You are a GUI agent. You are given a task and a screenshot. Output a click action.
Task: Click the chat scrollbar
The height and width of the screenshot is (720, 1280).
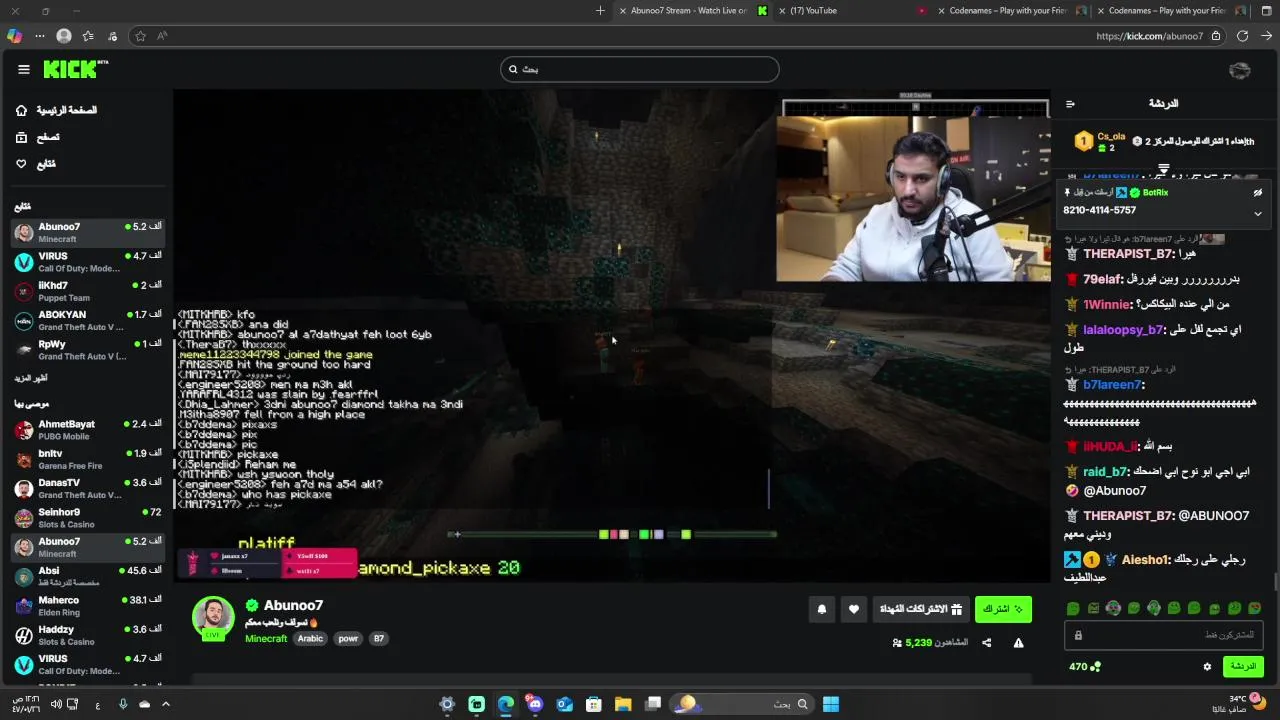click(1275, 582)
